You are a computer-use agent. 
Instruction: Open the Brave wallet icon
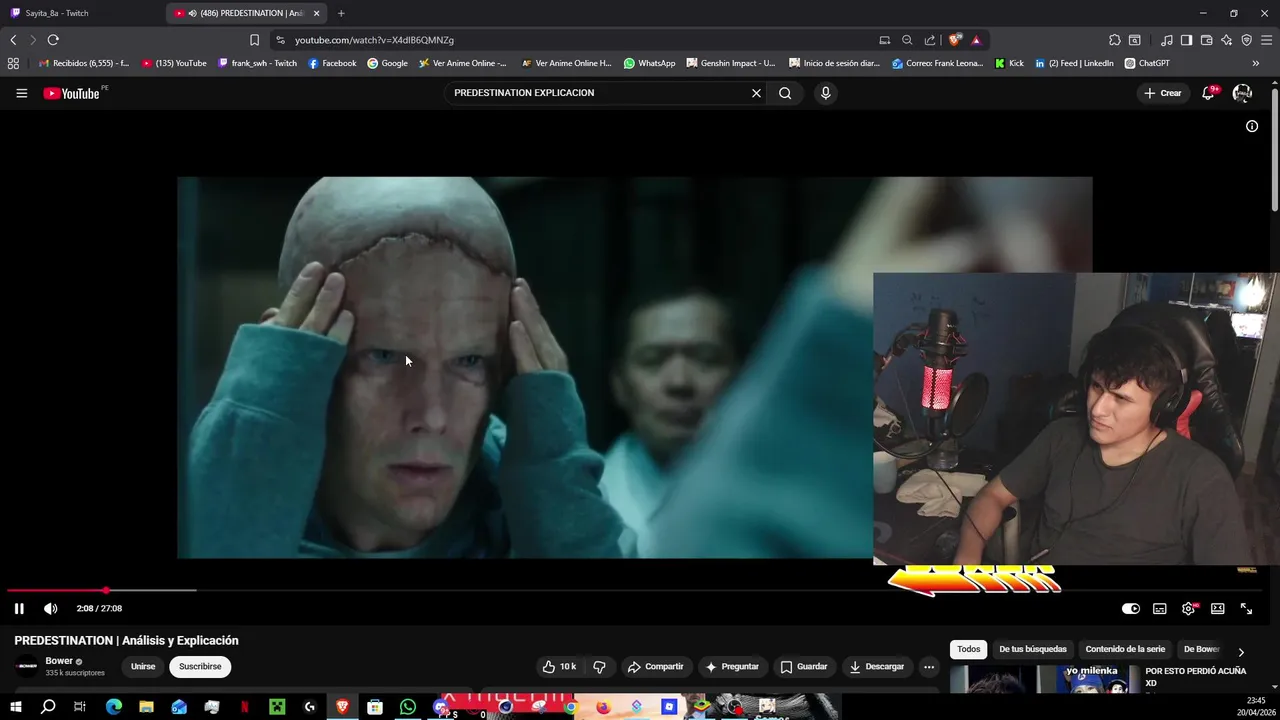1206,40
